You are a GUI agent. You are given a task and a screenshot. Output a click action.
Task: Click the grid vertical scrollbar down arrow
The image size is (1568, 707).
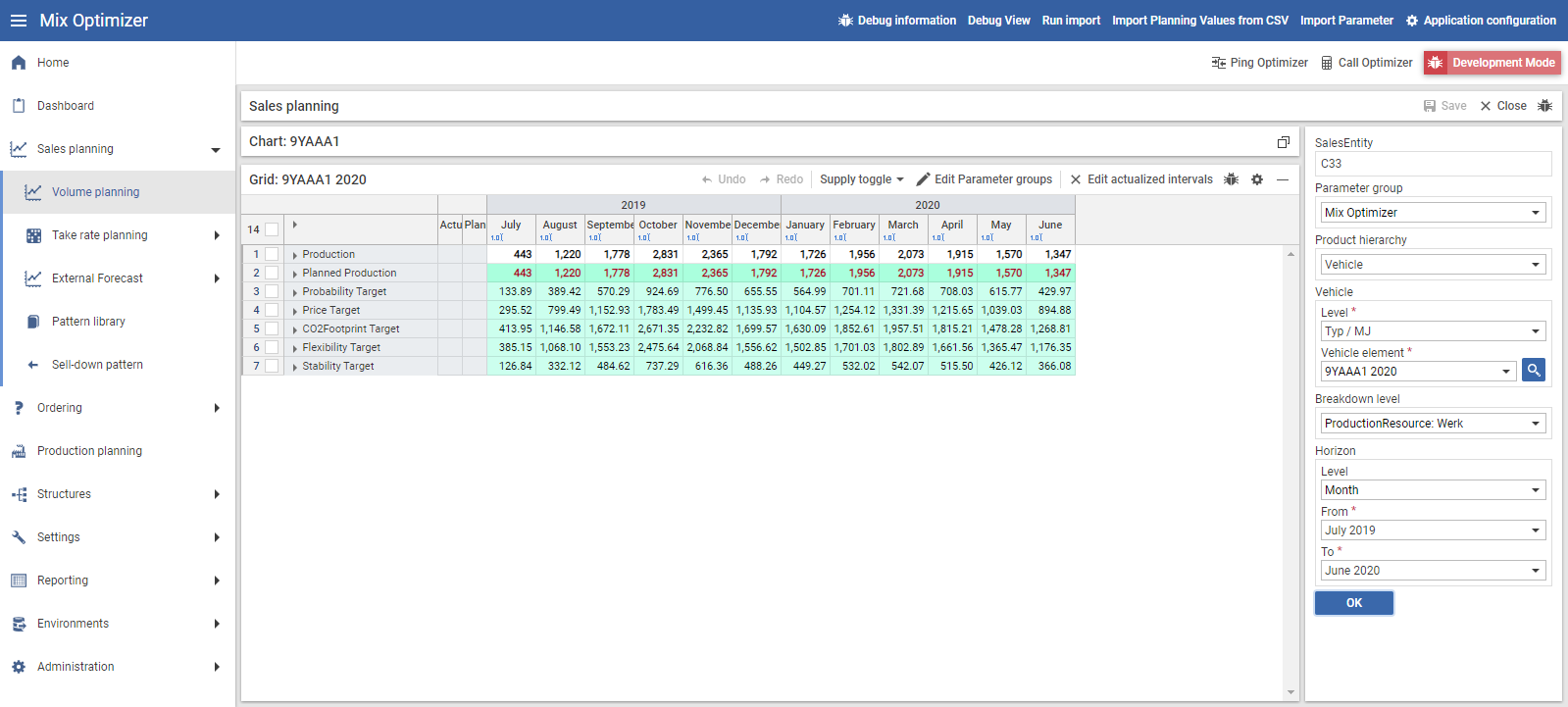tap(1290, 692)
